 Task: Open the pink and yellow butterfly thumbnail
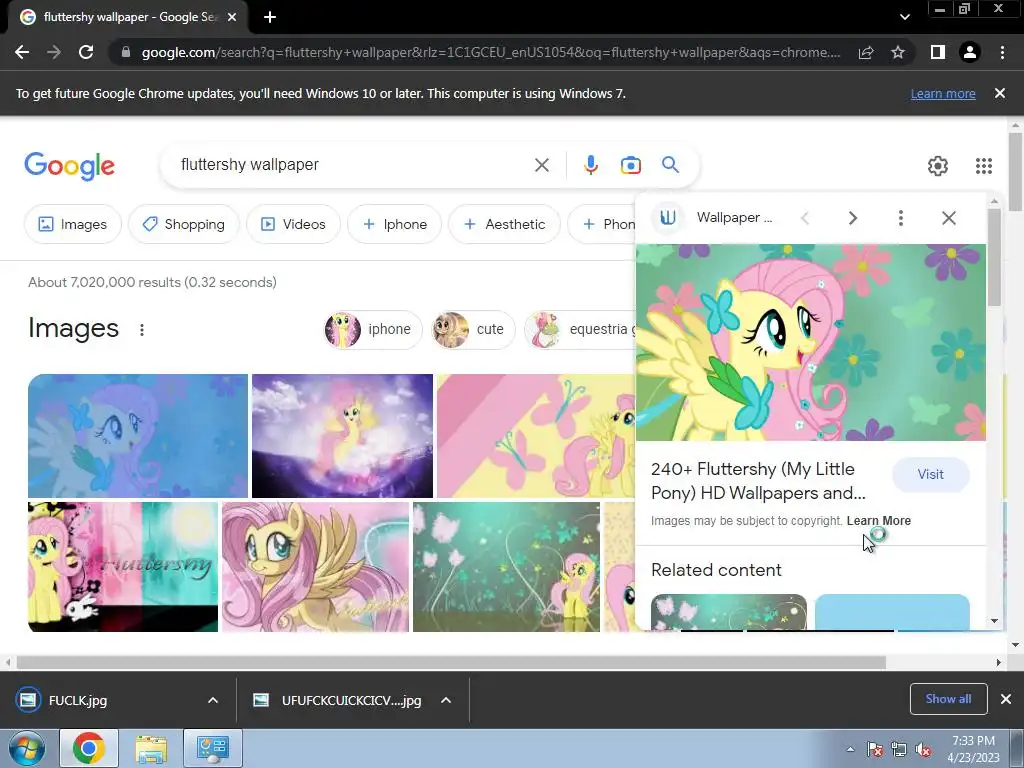coord(536,436)
